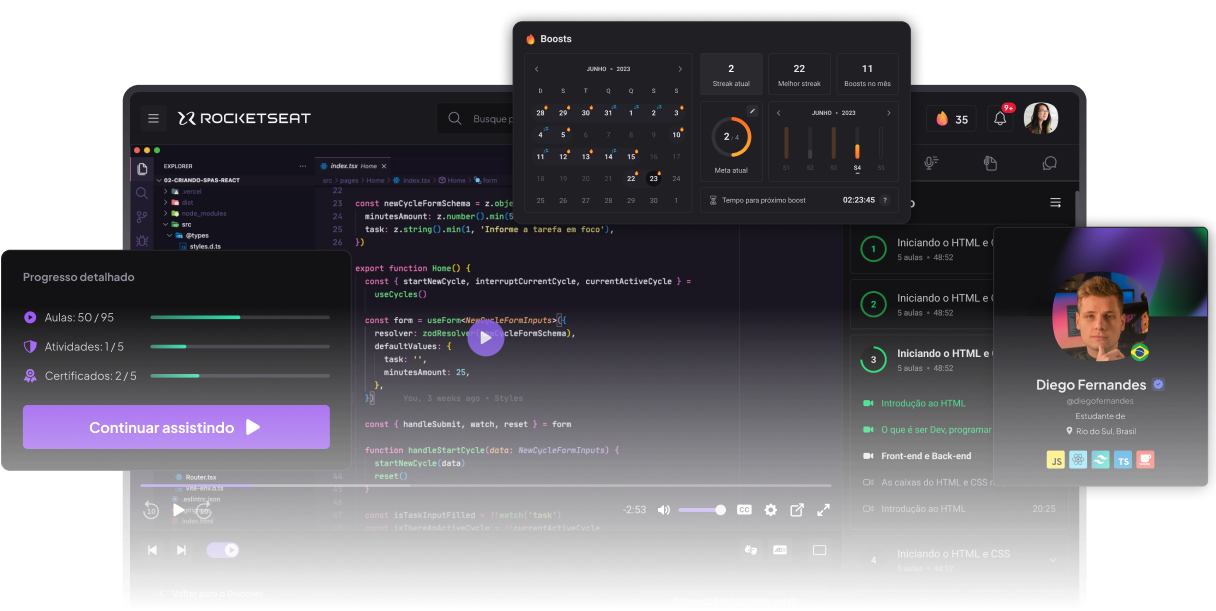Open the boosts flame counter showing 35
This screenshot has width=1216, height=611.
point(952,119)
